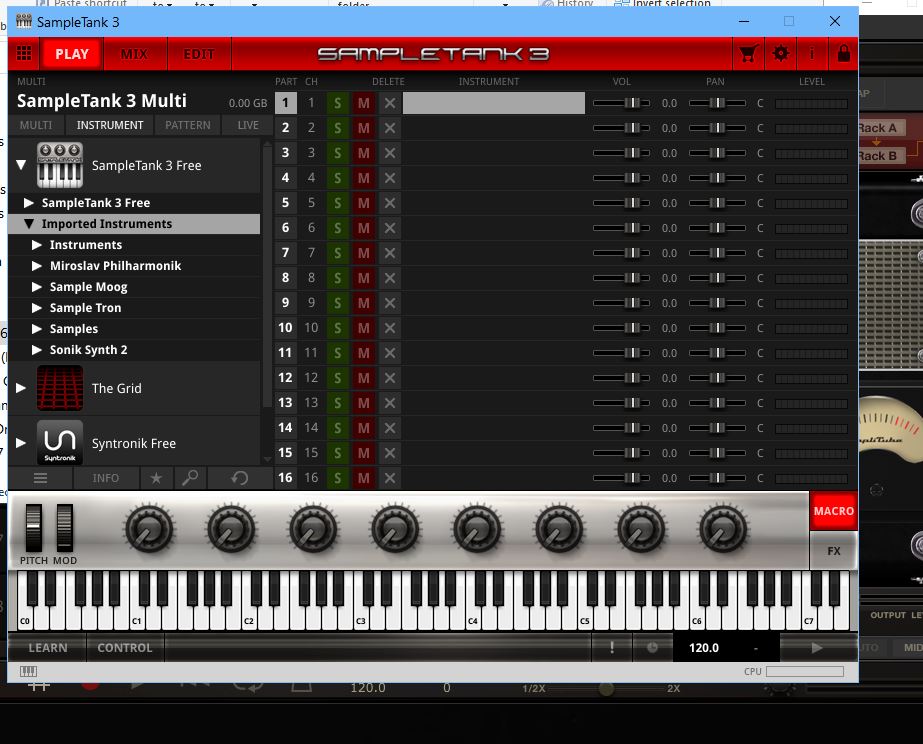The height and width of the screenshot is (744, 923).
Task: Mute part 10
Action: click(363, 328)
